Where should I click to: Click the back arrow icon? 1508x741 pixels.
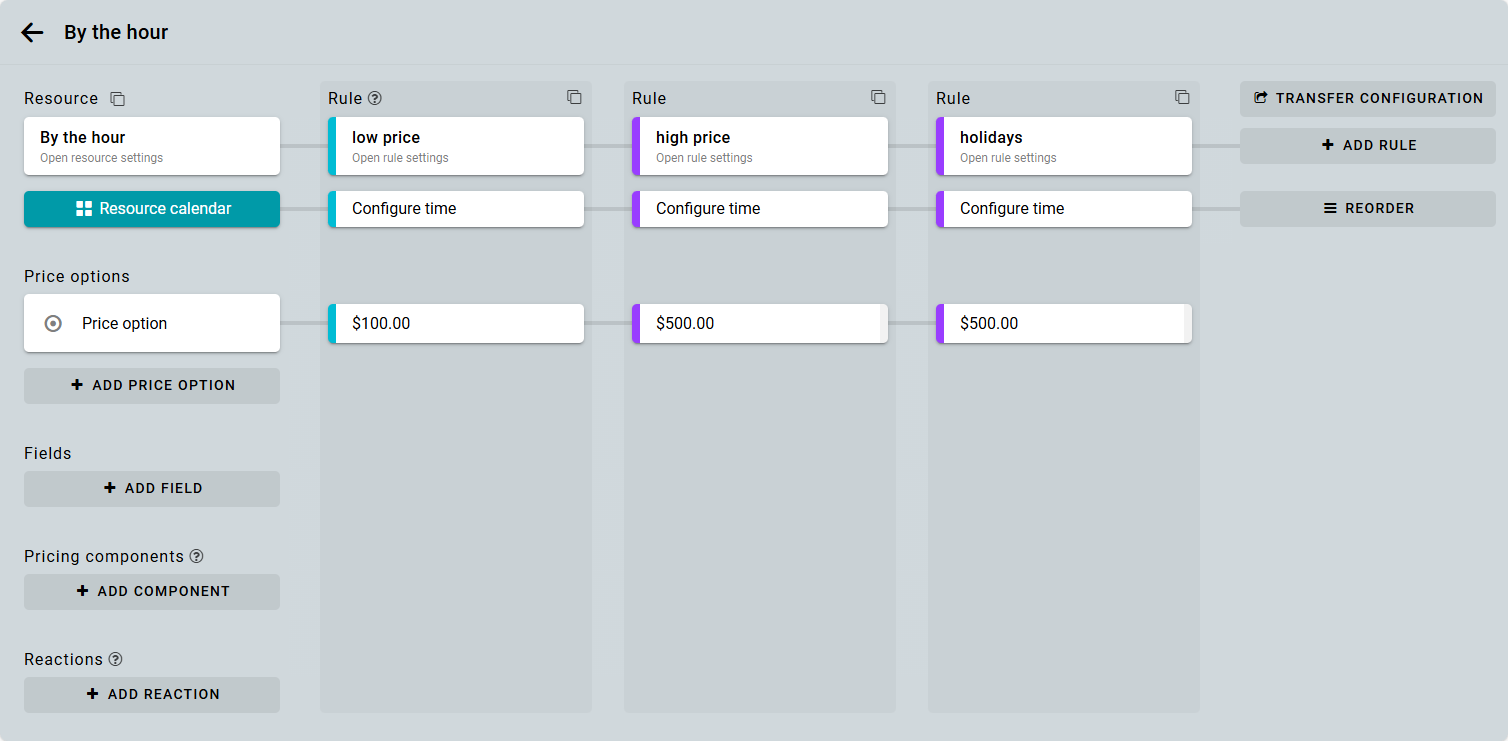click(x=32, y=32)
